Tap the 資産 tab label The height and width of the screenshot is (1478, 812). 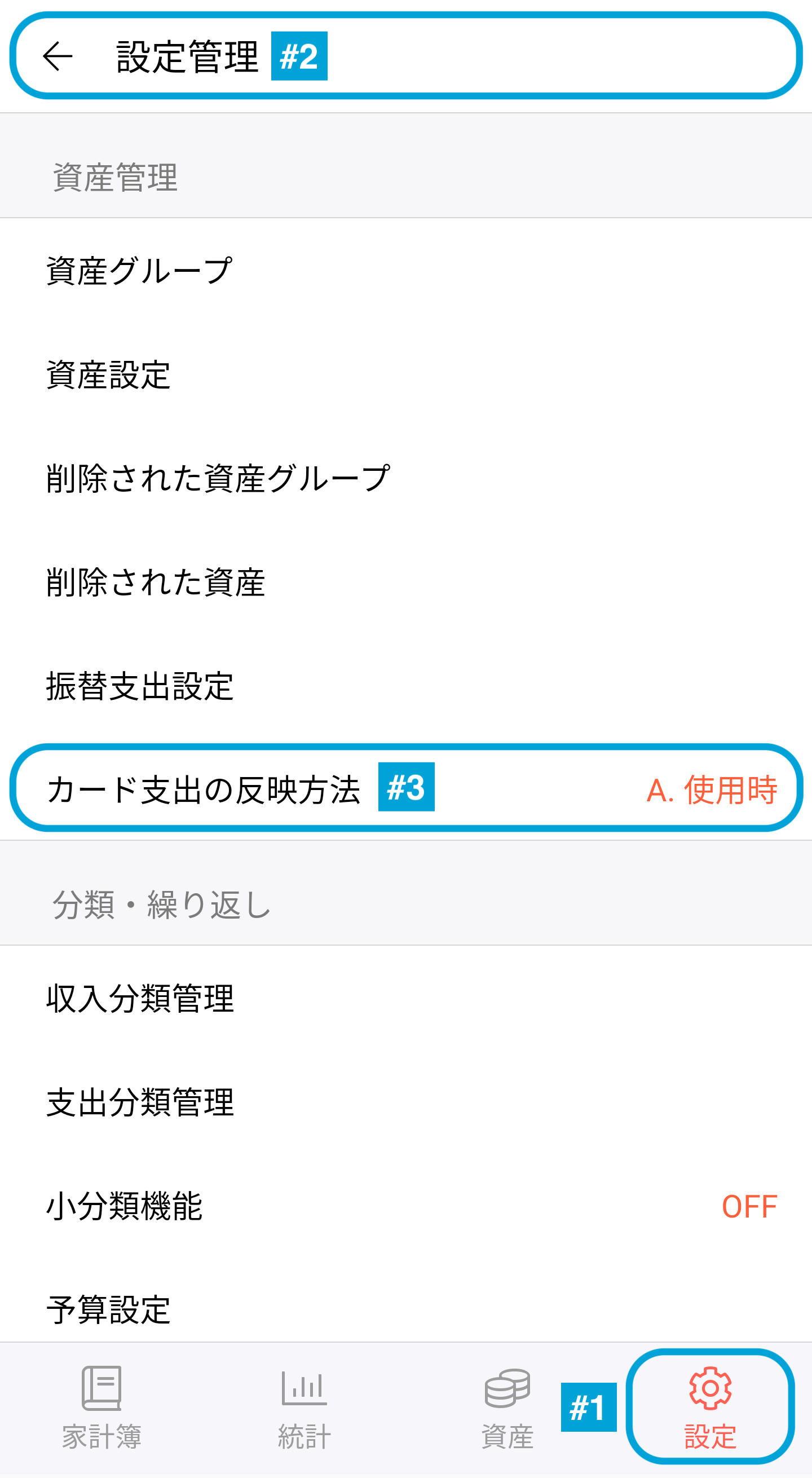click(507, 1437)
